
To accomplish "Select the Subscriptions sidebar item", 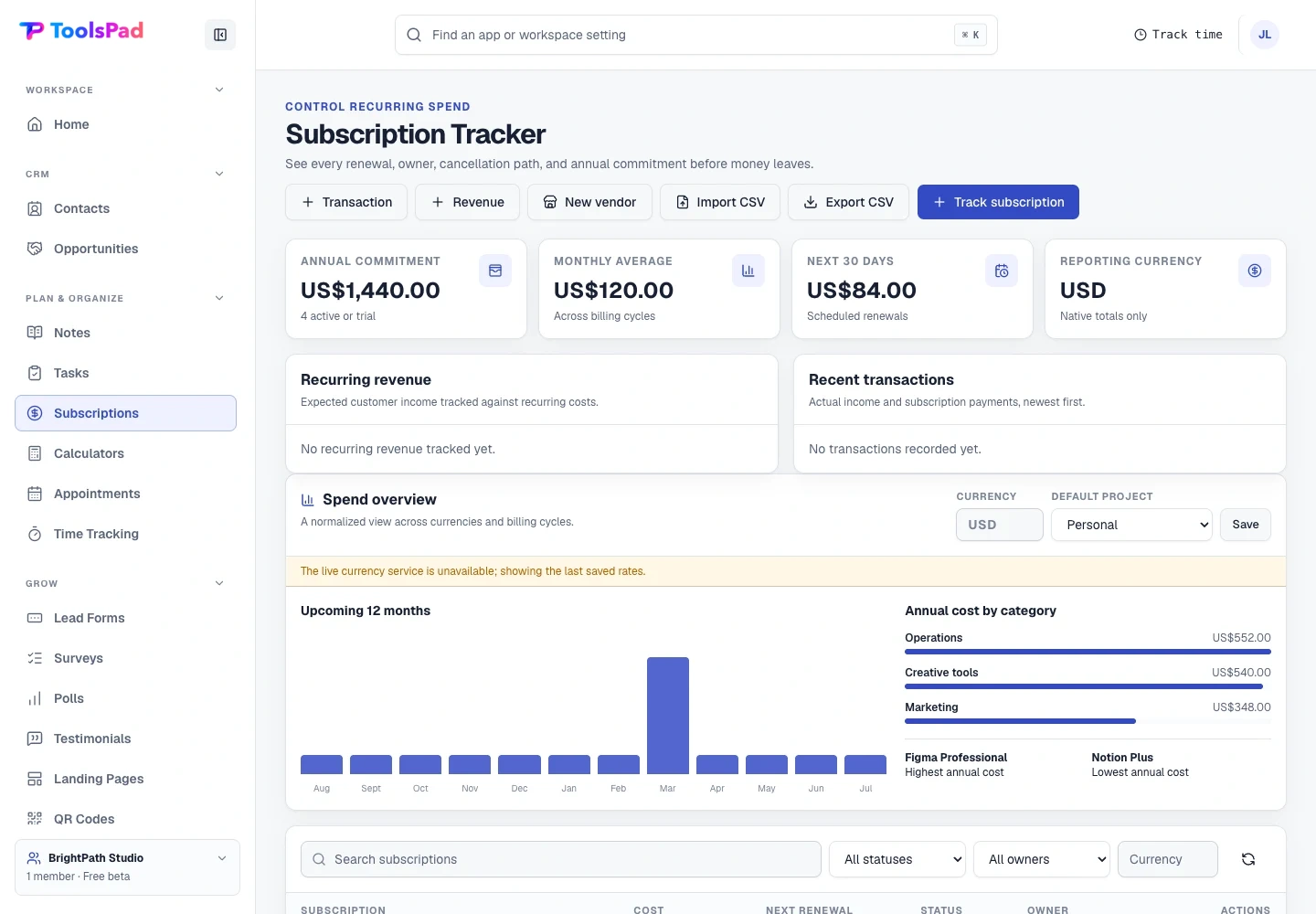I will (126, 413).
